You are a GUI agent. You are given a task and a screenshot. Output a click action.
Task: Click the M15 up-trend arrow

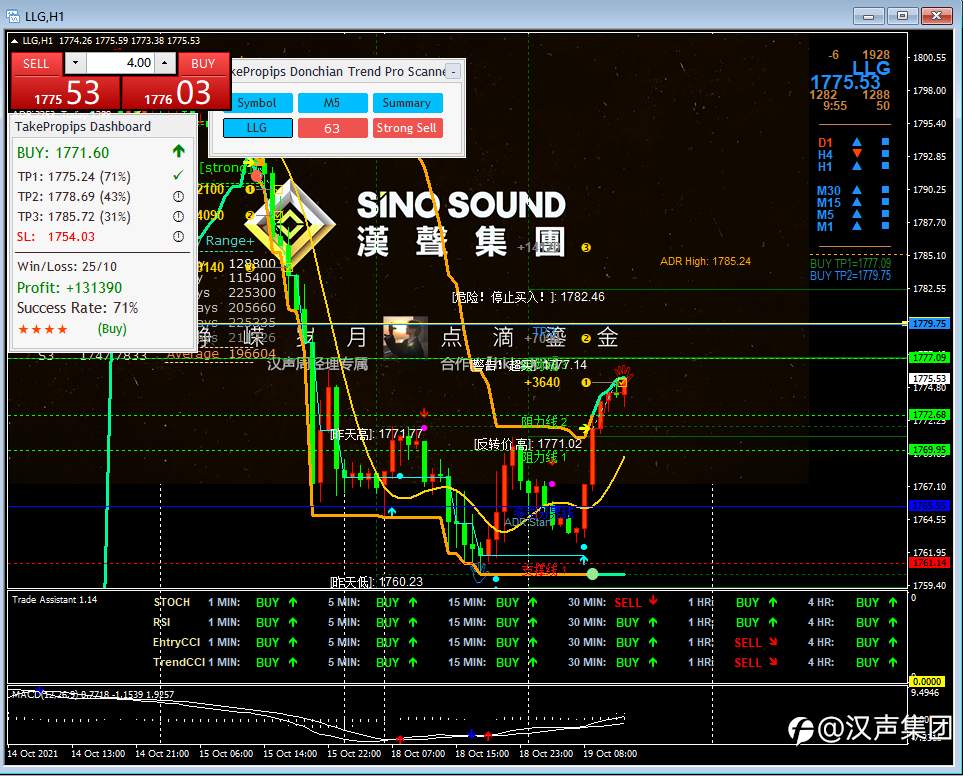tap(857, 202)
